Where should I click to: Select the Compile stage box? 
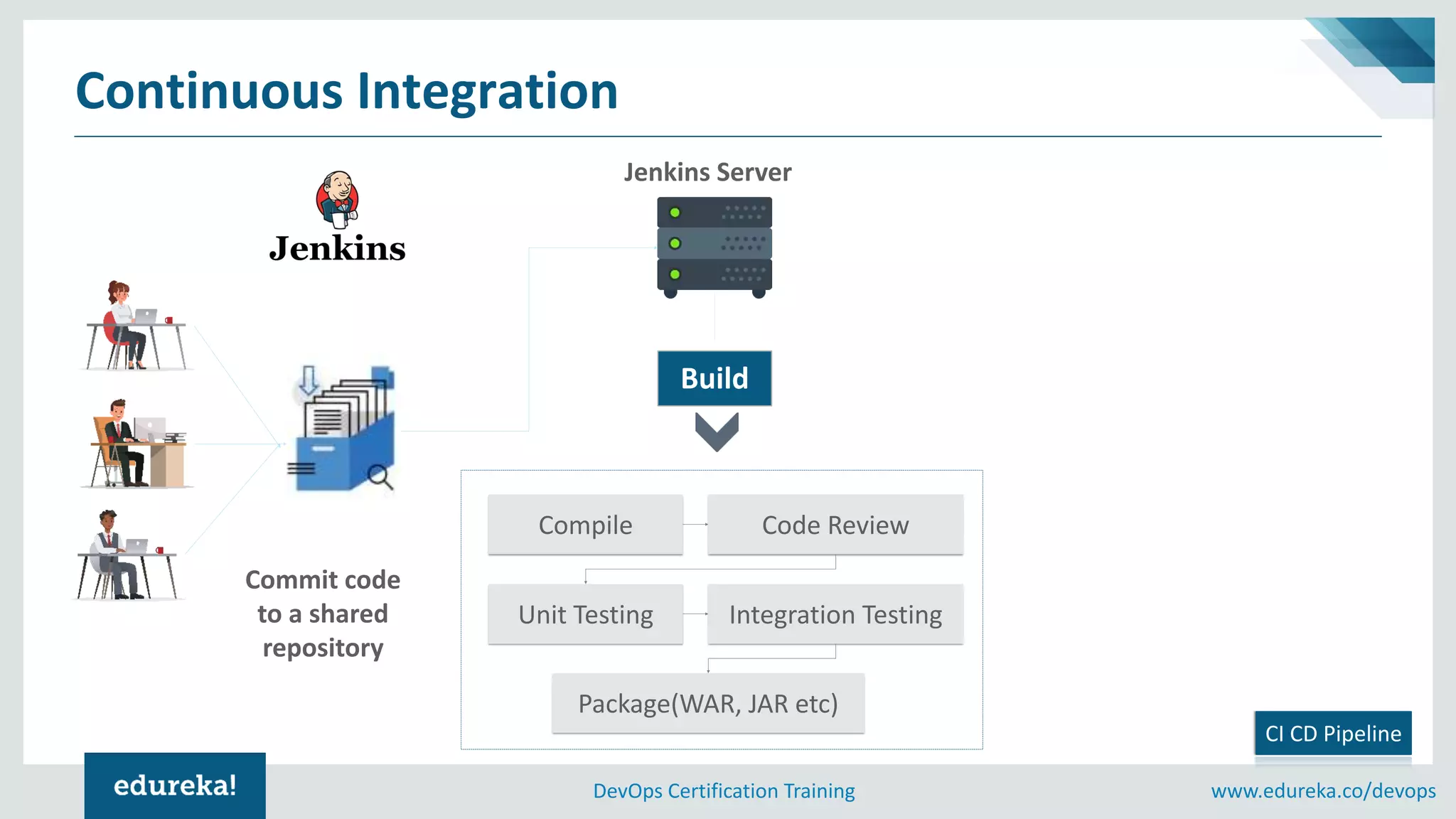[585, 525]
